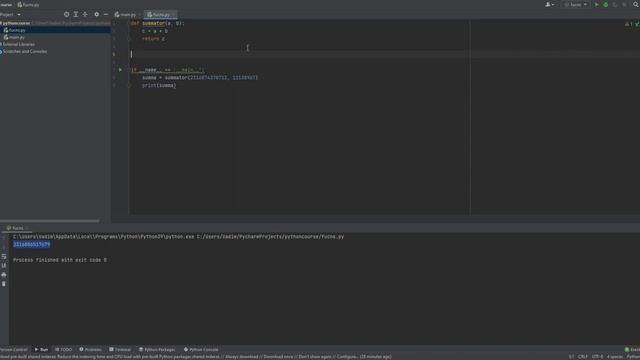Hide the Project panel with minus icon

pyautogui.click(x=106, y=14)
